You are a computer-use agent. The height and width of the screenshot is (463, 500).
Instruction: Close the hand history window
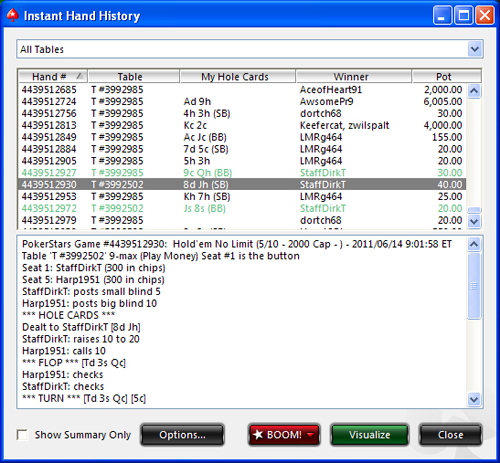tap(451, 435)
